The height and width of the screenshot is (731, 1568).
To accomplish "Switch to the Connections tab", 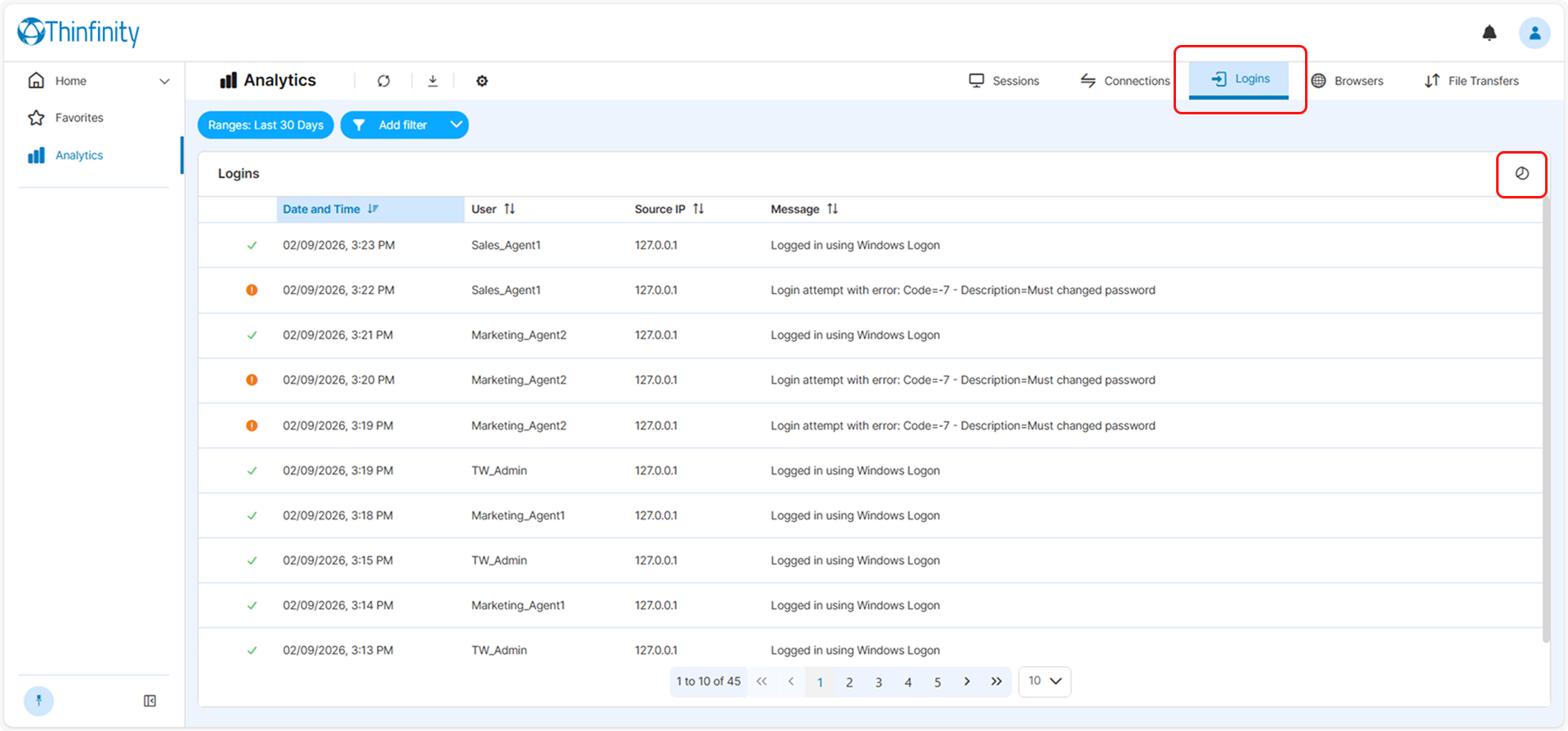I will pyautogui.click(x=1125, y=81).
